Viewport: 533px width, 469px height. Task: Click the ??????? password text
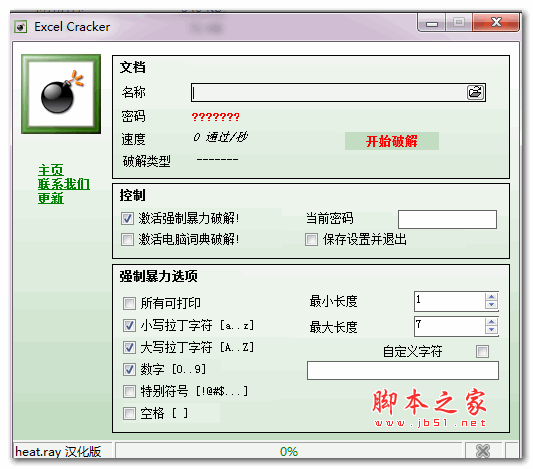pyautogui.click(x=216, y=117)
